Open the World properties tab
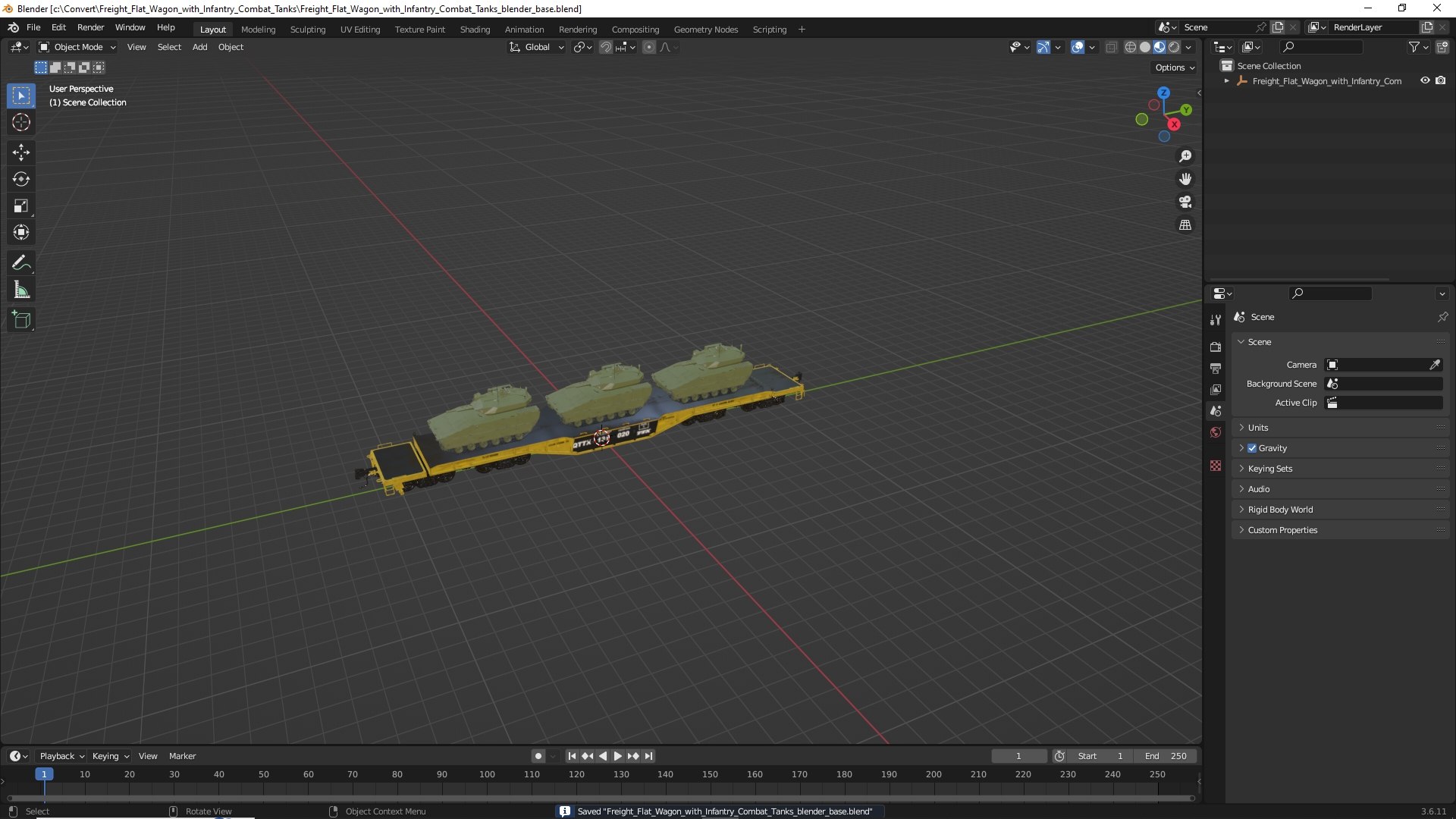 coord(1216,432)
